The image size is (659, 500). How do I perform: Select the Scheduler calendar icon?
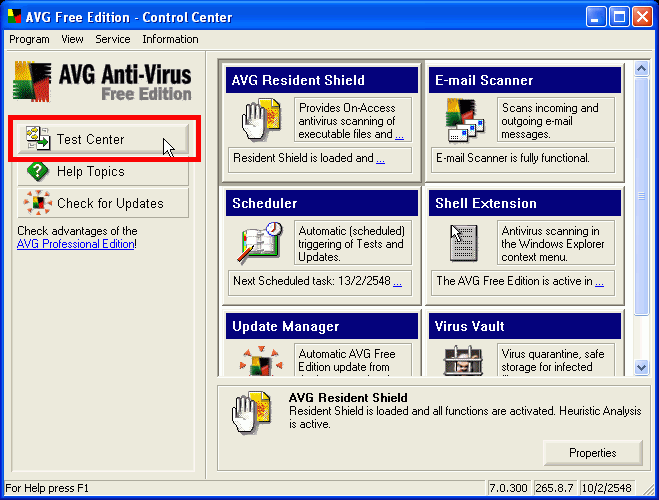261,243
